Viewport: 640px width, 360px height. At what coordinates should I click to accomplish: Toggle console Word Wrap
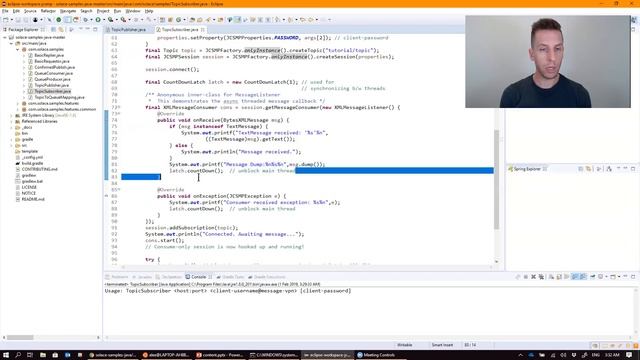pyautogui.click(x=567, y=277)
